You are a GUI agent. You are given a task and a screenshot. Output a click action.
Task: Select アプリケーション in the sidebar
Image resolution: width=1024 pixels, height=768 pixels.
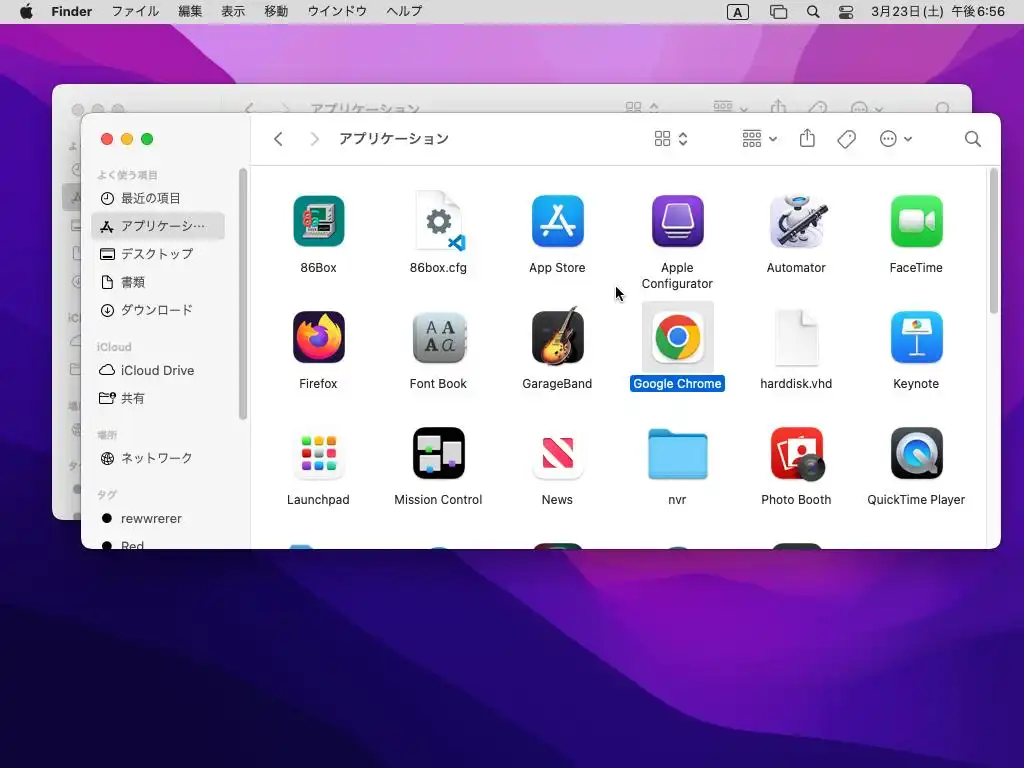tap(159, 226)
